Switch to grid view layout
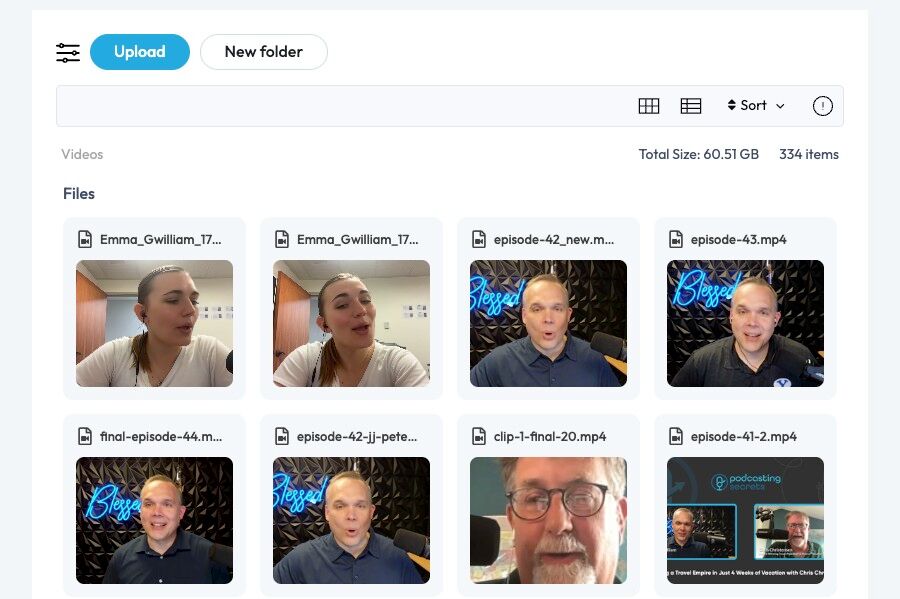The width and height of the screenshot is (900, 599). tap(649, 106)
